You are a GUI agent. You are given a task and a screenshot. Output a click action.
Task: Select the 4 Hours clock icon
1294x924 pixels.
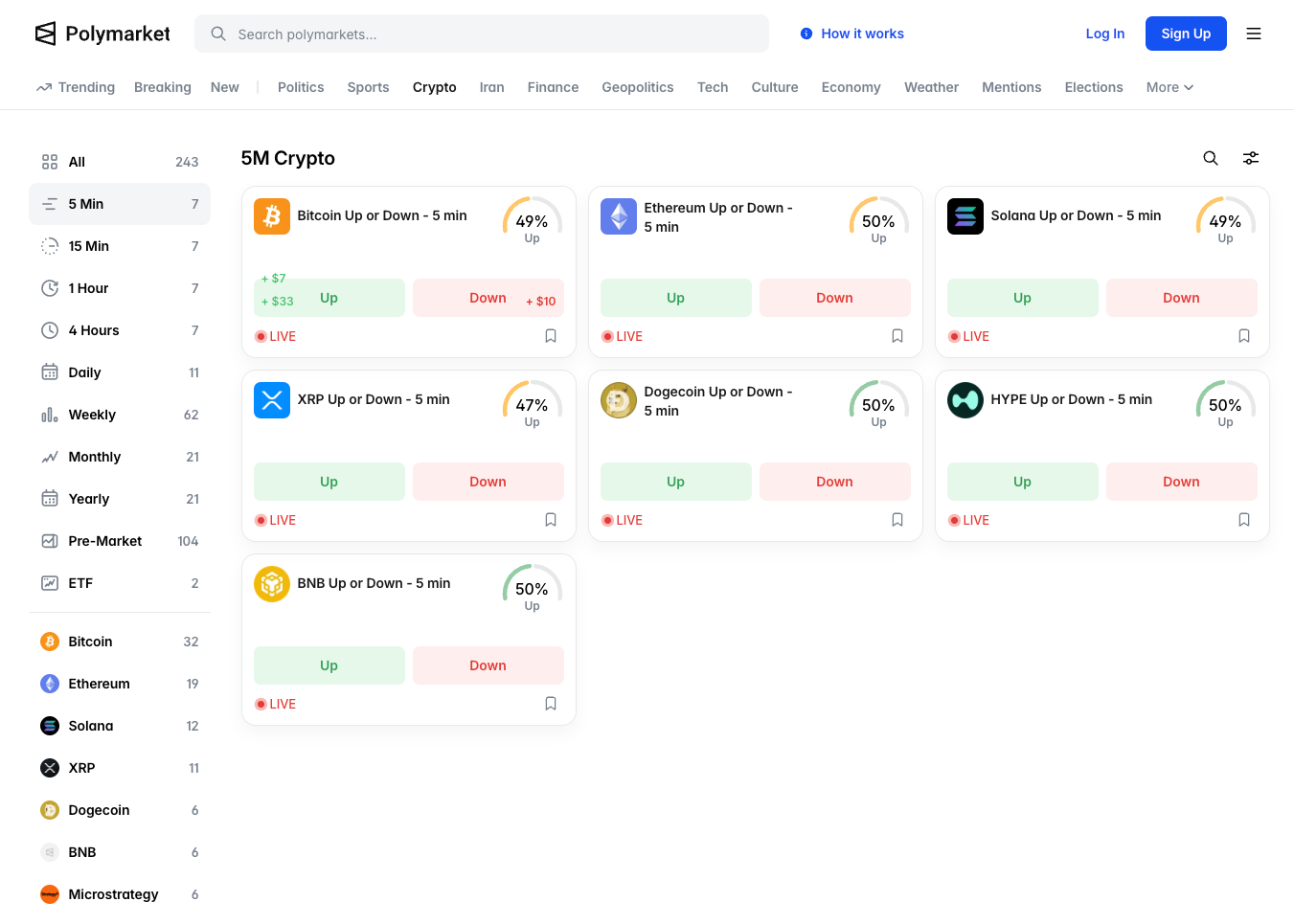click(x=50, y=330)
